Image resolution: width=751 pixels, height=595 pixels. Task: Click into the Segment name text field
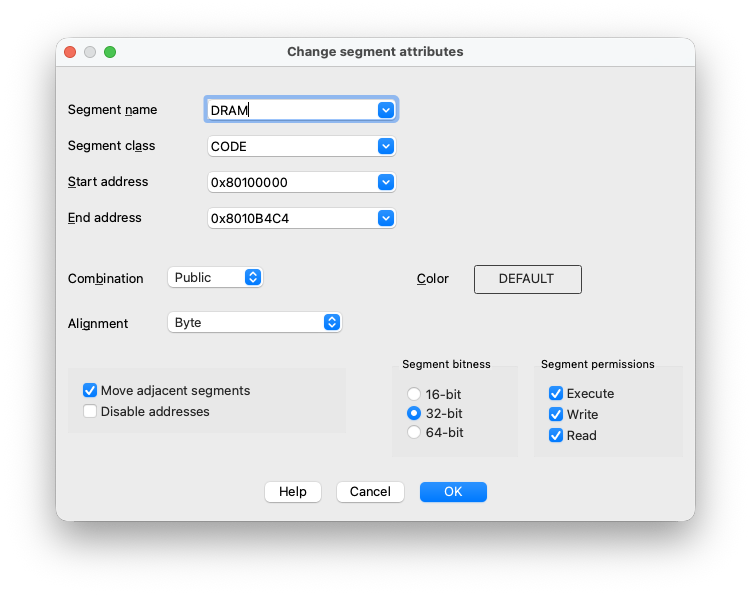pyautogui.click(x=290, y=110)
